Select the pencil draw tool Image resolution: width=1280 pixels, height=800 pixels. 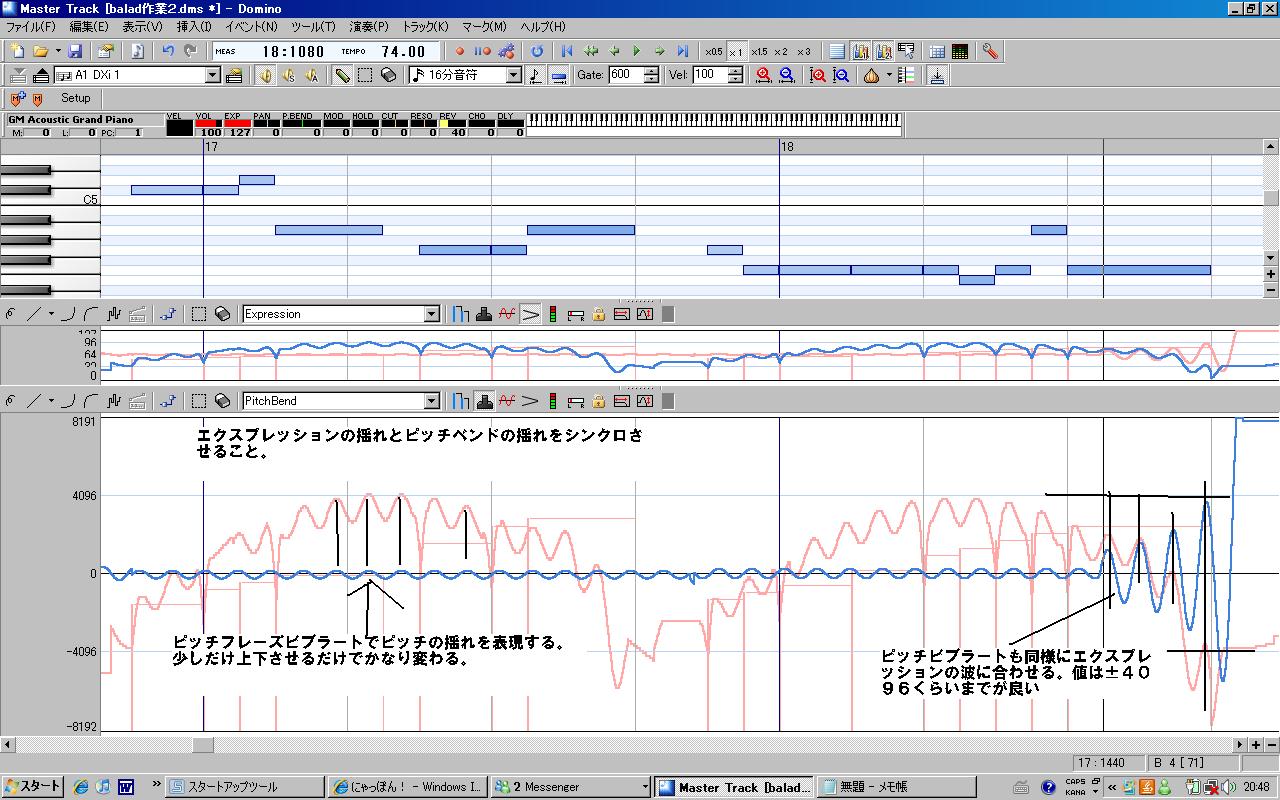(x=342, y=75)
